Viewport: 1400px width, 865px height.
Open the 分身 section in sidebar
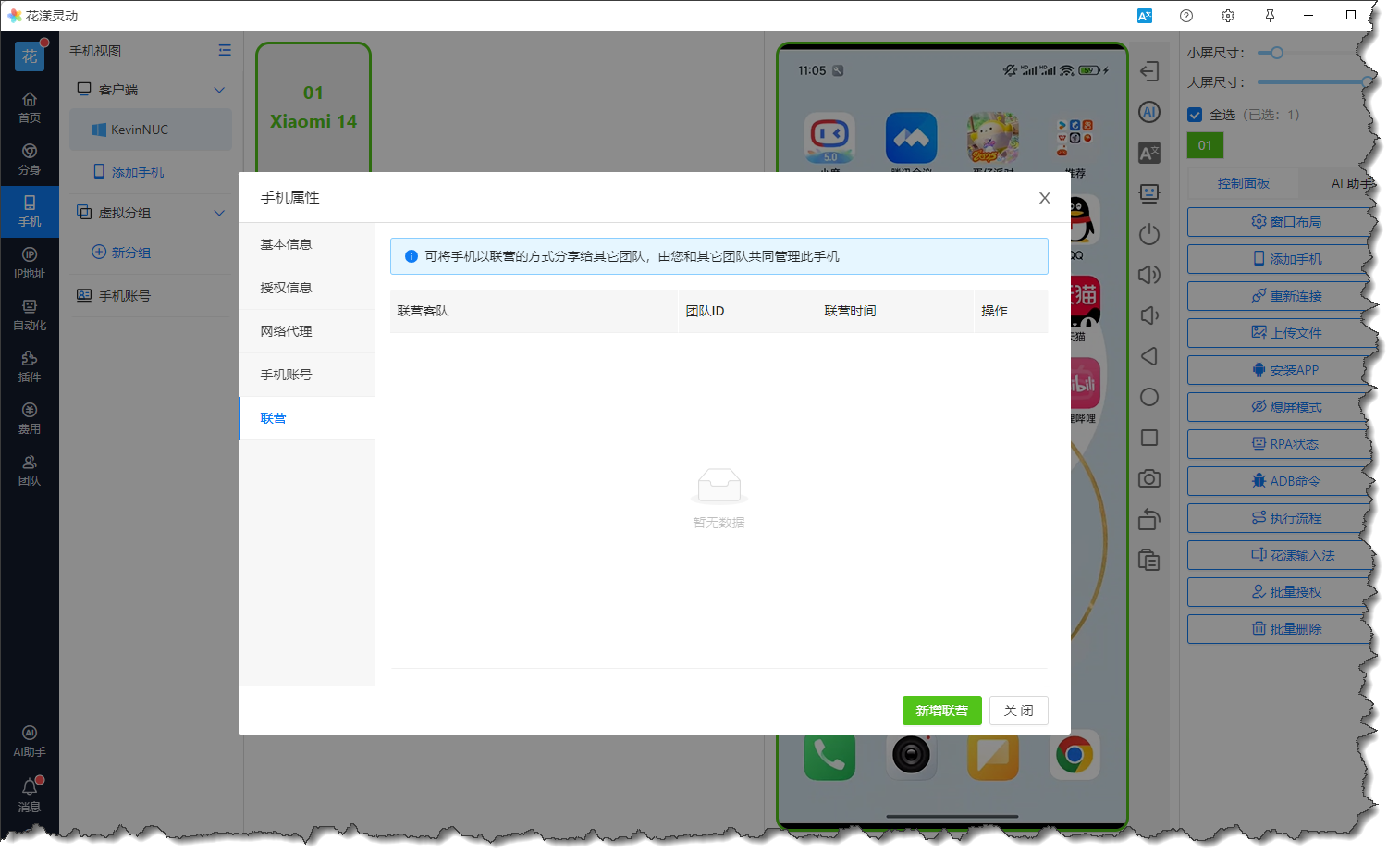30,159
